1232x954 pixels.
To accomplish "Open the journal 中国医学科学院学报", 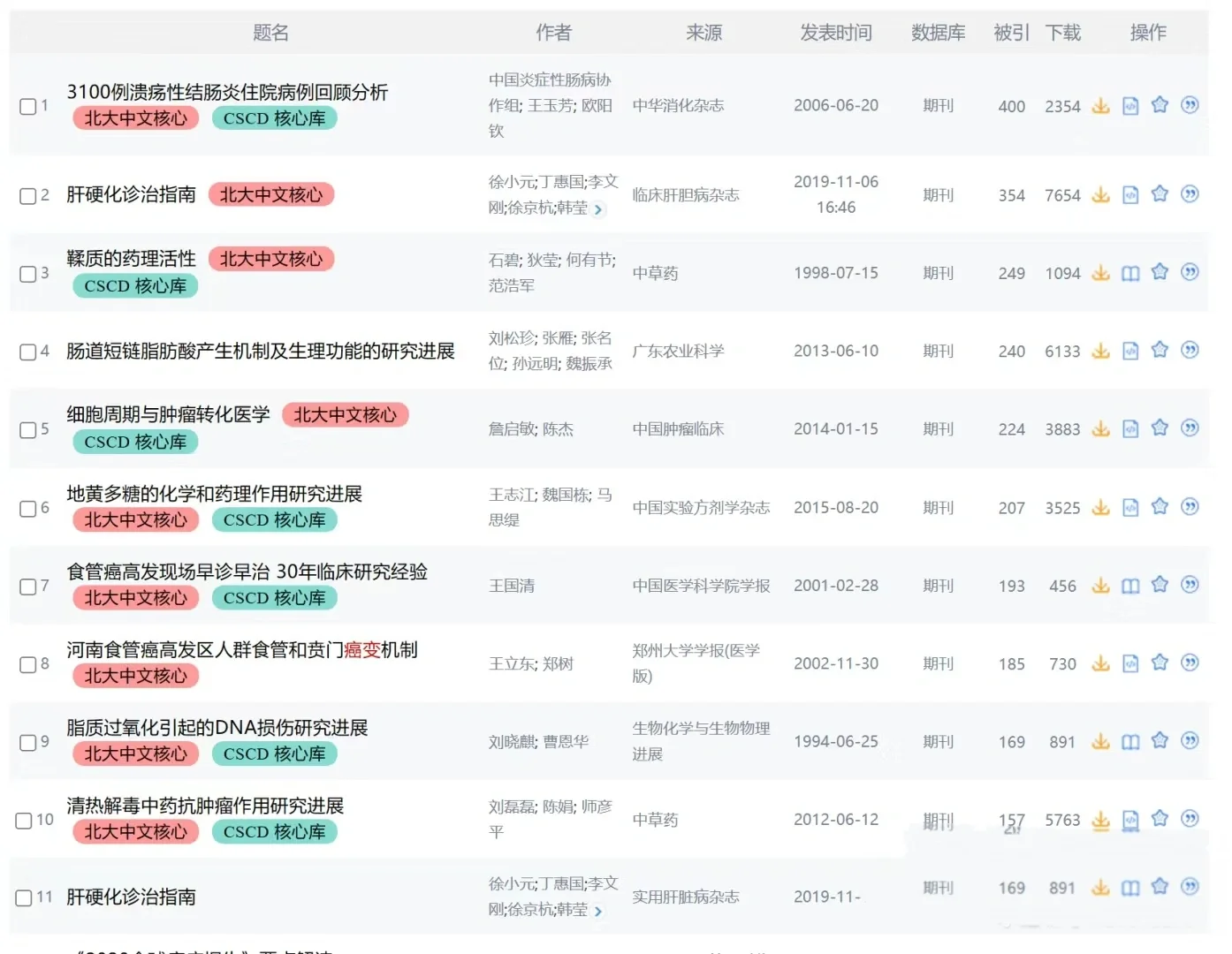I will click(702, 586).
